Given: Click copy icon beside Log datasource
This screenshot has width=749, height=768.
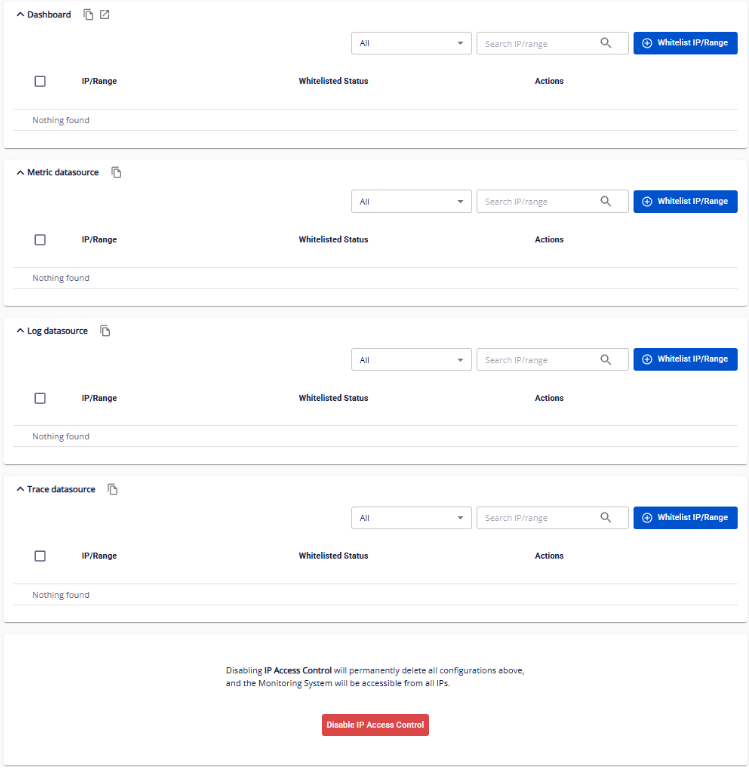Looking at the screenshot, I should 105,331.
